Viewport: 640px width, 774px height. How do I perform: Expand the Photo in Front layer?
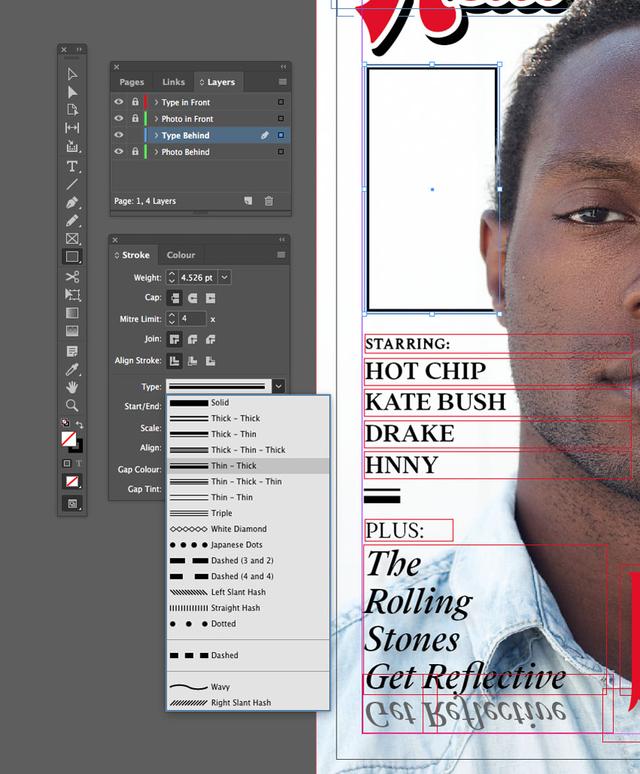[156, 119]
